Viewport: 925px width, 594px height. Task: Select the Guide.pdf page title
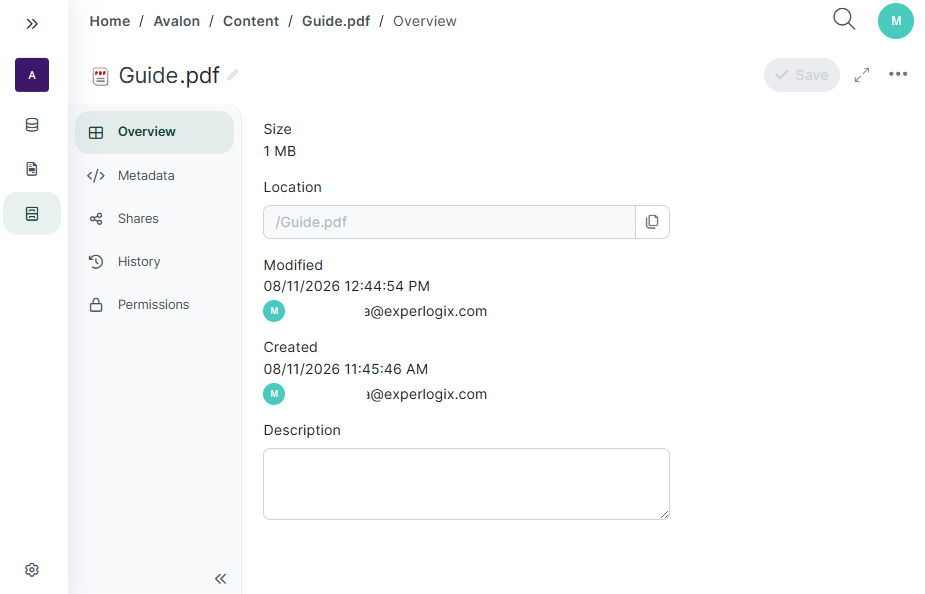coord(169,76)
